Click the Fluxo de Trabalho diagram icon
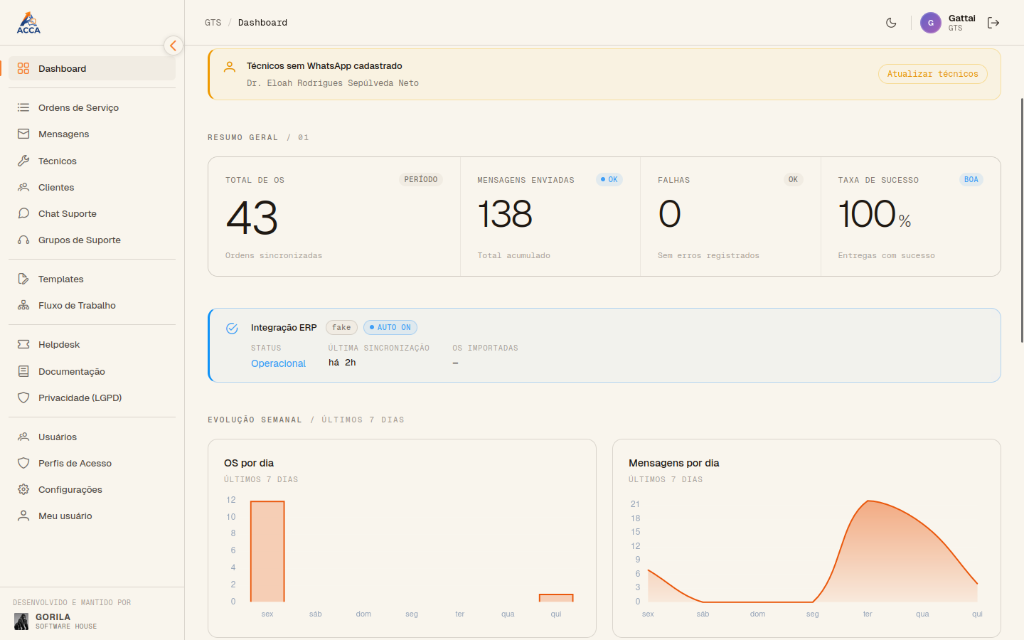Image resolution: width=1024 pixels, height=640 pixels. (x=24, y=305)
